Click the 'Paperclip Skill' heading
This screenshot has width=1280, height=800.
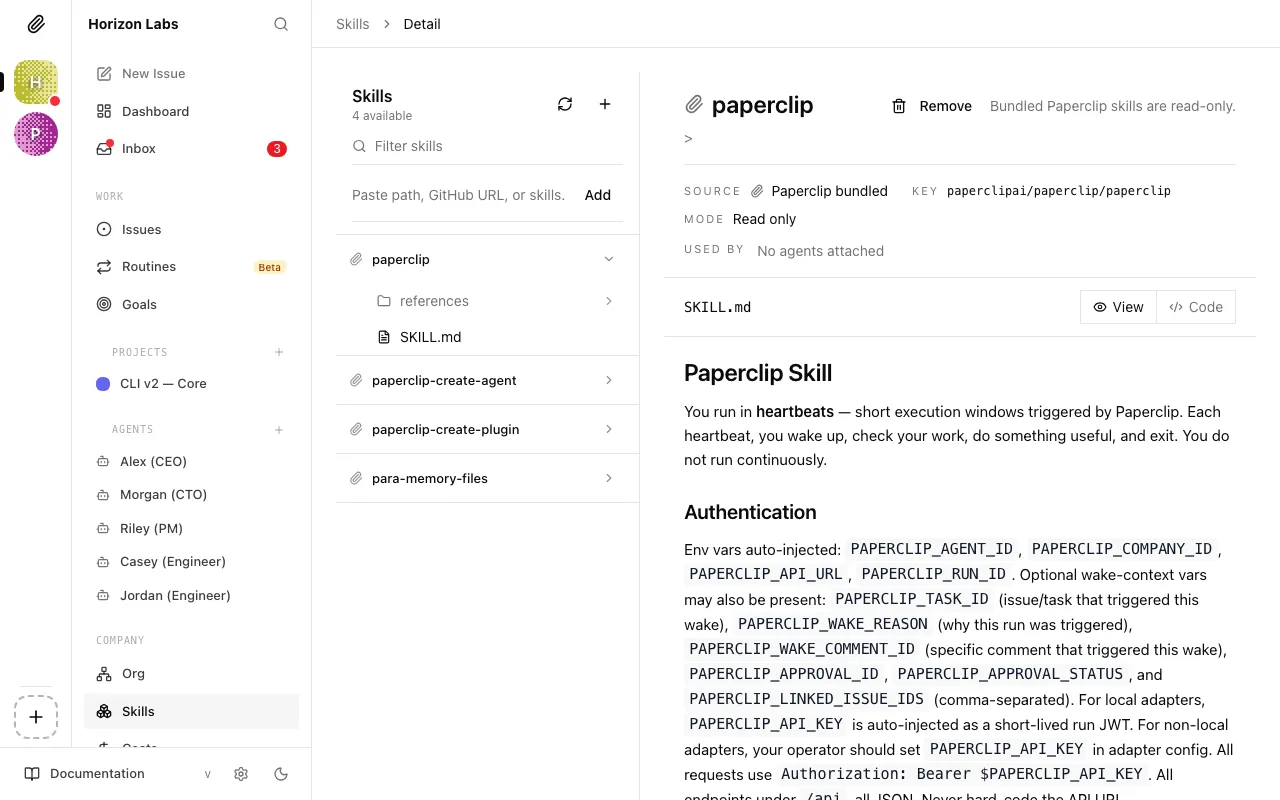758,373
